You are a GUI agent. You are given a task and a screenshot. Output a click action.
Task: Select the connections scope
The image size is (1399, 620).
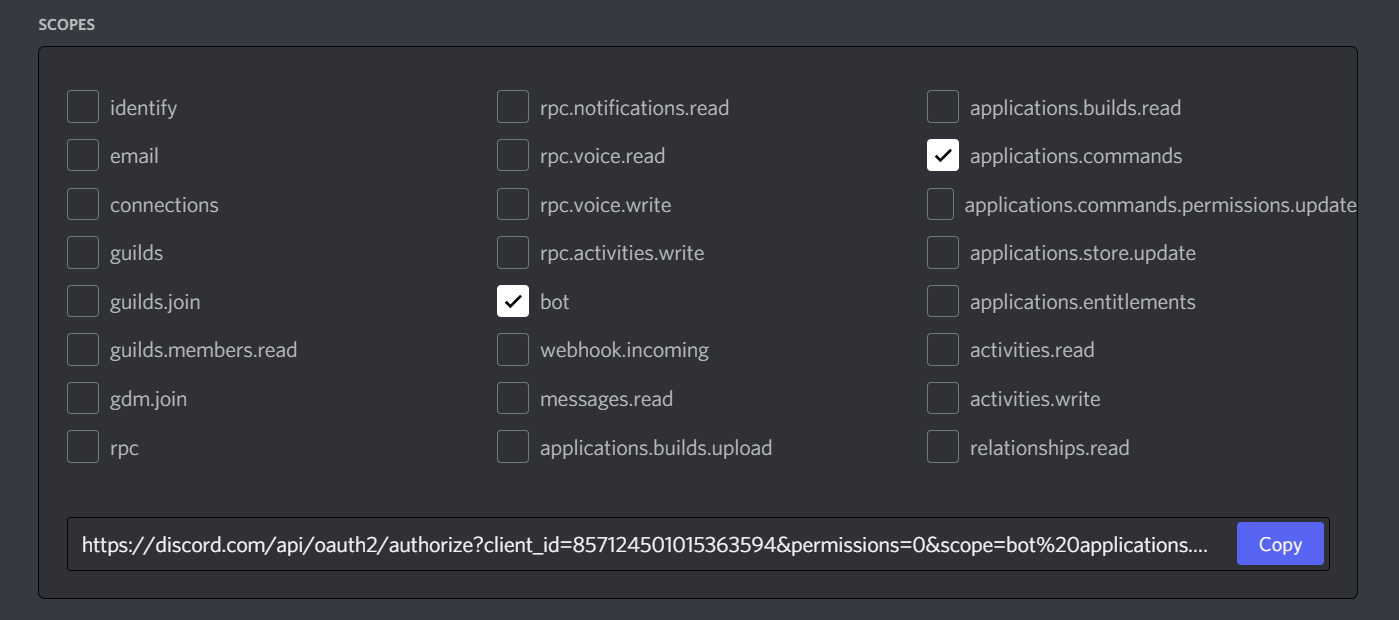coord(83,203)
